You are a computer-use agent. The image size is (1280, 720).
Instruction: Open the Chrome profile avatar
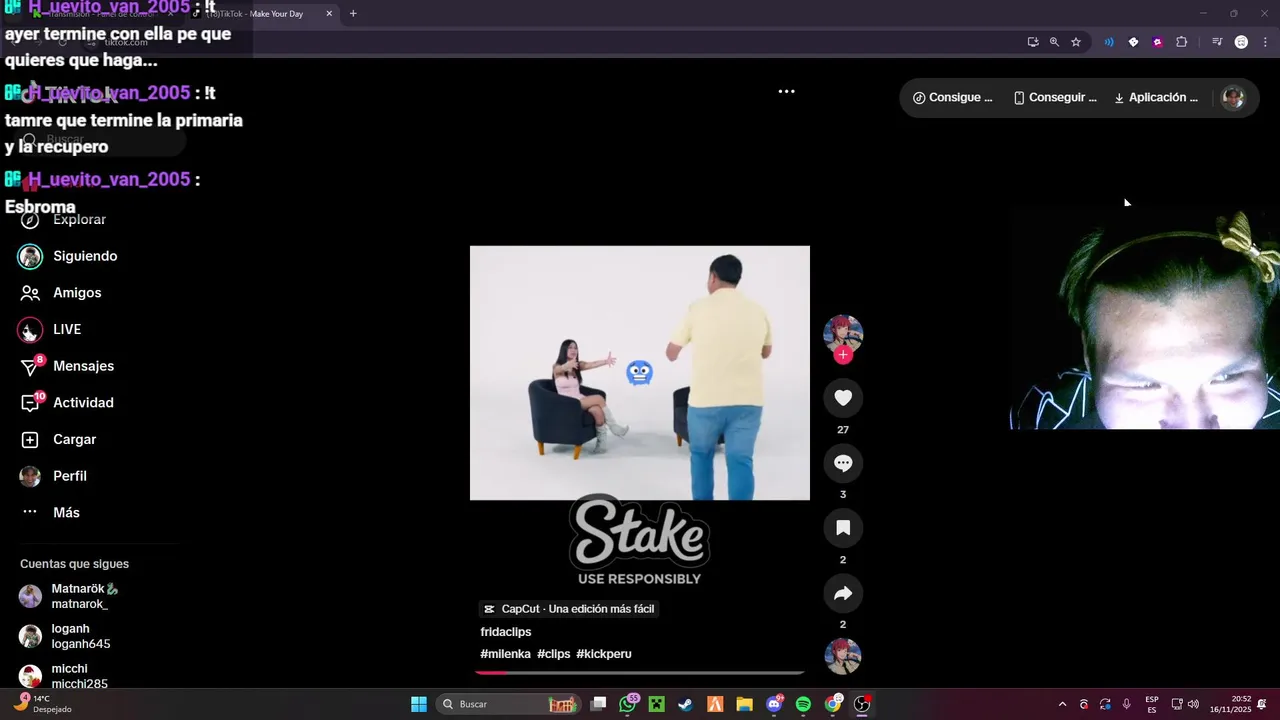point(1241,42)
